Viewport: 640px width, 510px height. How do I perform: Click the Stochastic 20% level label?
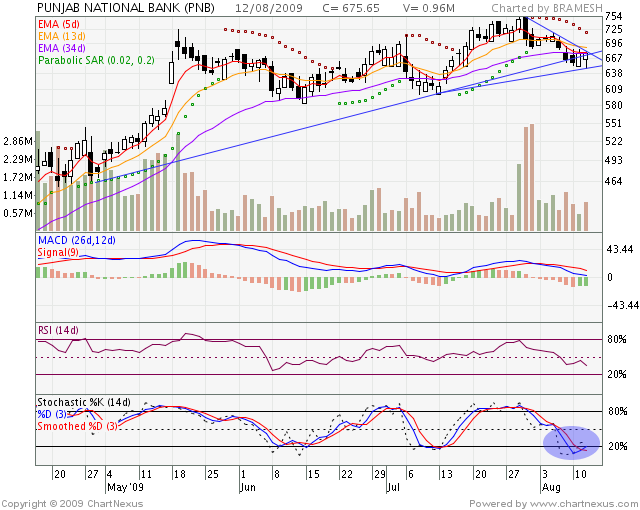pyautogui.click(x=617, y=446)
